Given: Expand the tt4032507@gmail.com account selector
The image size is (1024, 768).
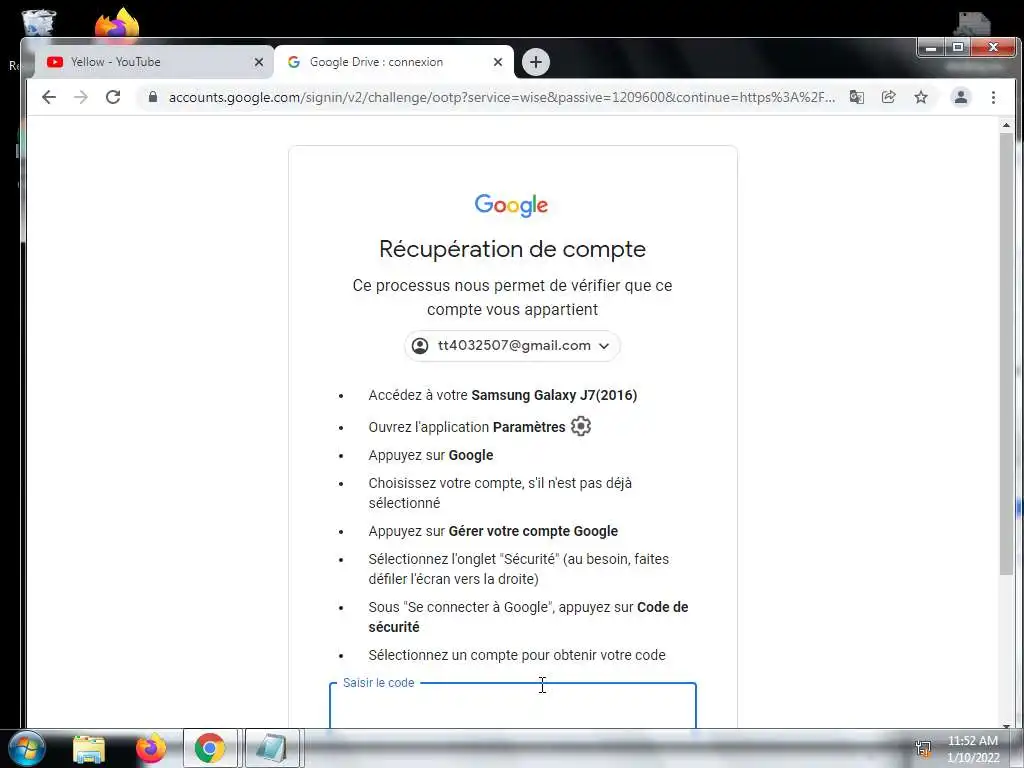Looking at the screenshot, I should click(x=512, y=345).
